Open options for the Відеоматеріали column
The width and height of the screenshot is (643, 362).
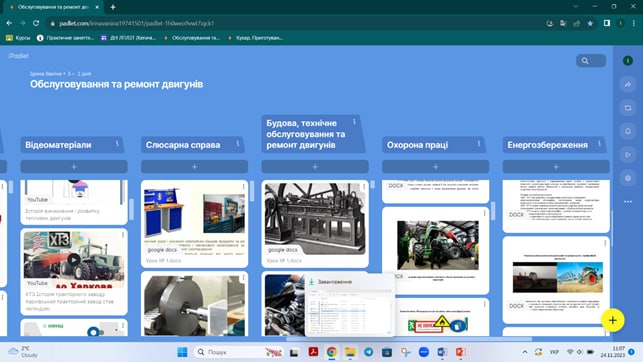[117, 143]
